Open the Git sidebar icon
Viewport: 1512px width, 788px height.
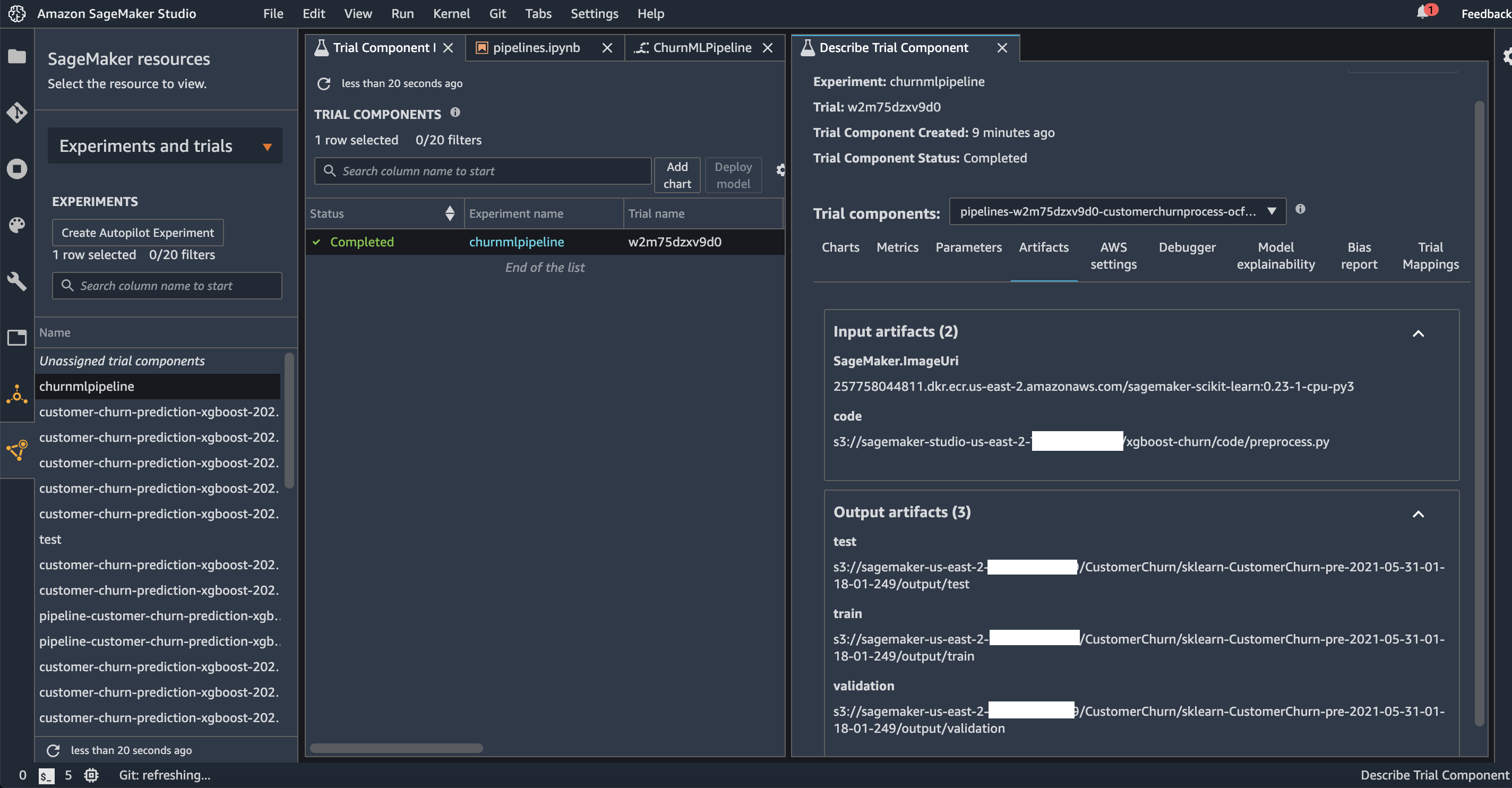16,112
